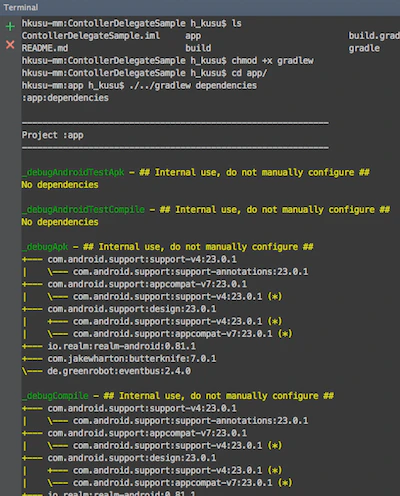Open a new terminal session with the green plus icon

[x=10, y=26]
